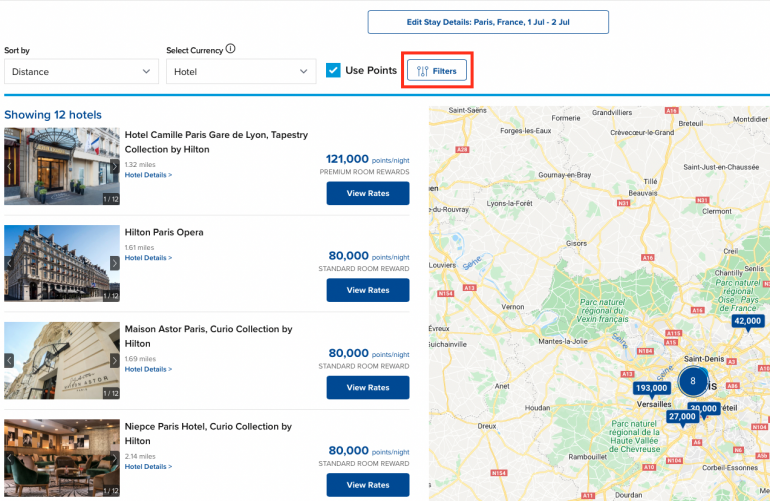The width and height of the screenshot is (770, 501).
Task: Click the info icon beside Select Currency
Action: tap(231, 49)
